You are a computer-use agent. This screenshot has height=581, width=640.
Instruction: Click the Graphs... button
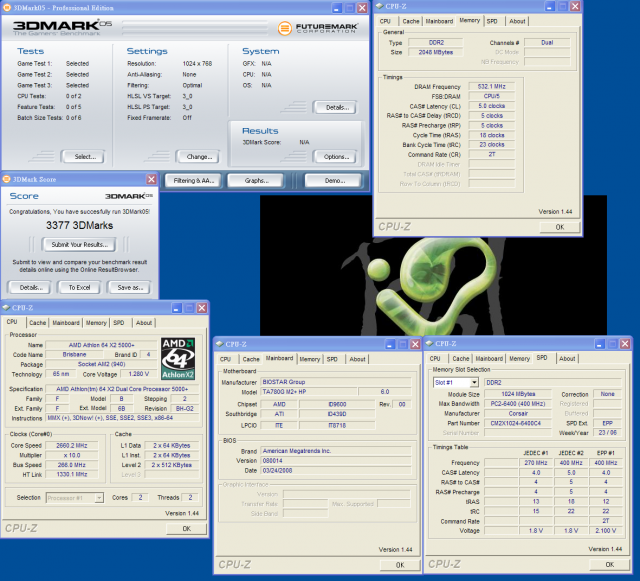pyautogui.click(x=256, y=180)
